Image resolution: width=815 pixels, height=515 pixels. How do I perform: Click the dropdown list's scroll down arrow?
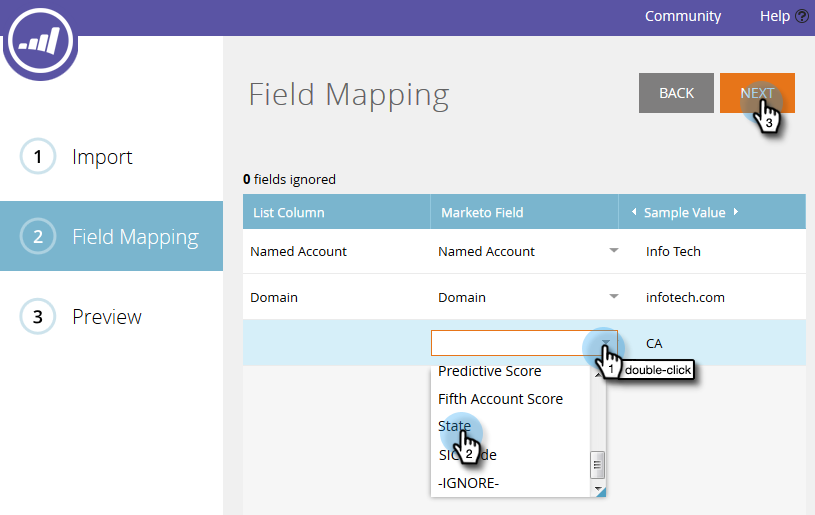[x=598, y=489]
